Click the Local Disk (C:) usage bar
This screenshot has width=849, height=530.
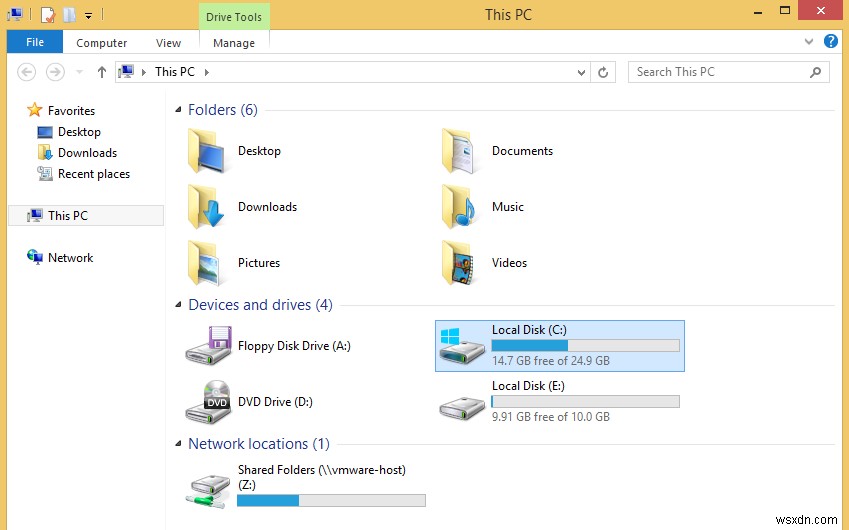pyautogui.click(x=585, y=345)
